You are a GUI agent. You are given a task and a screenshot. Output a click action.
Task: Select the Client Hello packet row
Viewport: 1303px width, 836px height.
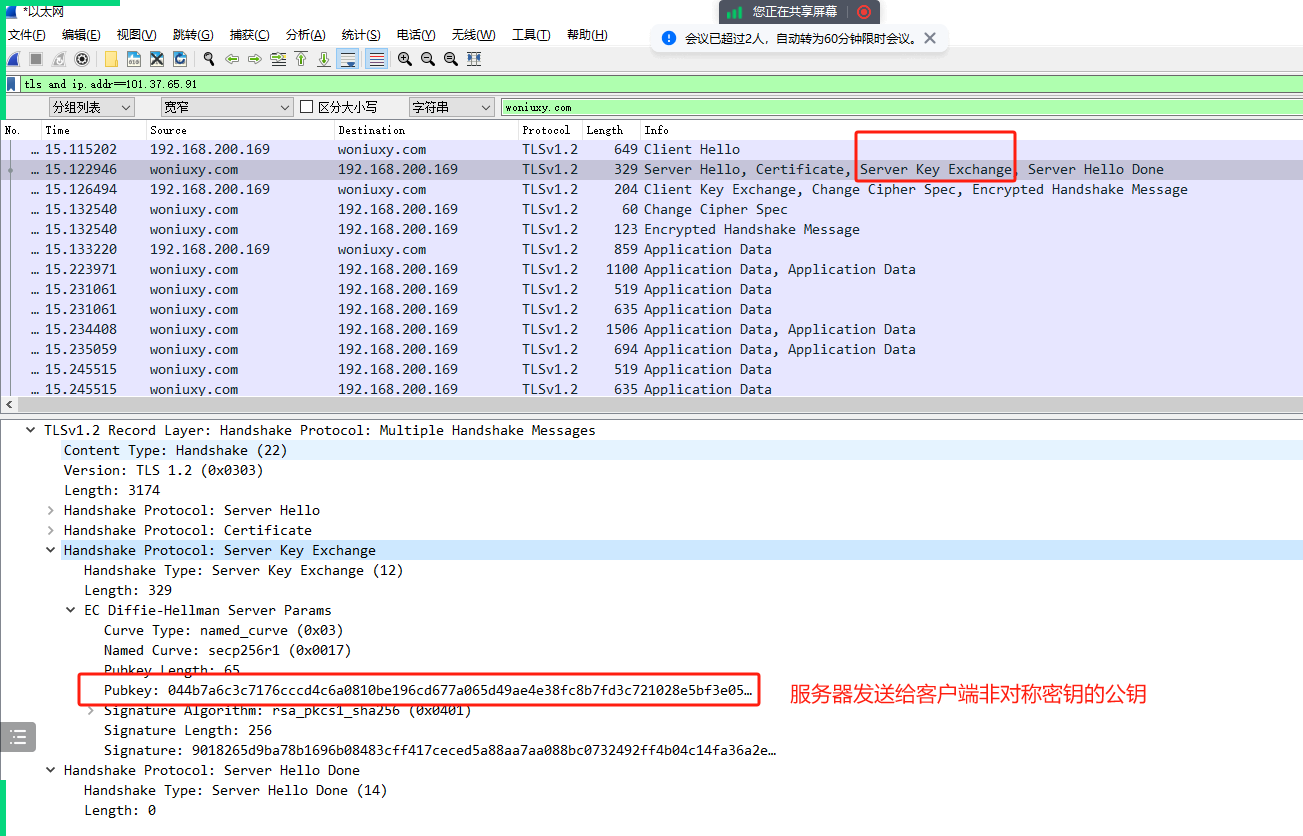[651, 149]
